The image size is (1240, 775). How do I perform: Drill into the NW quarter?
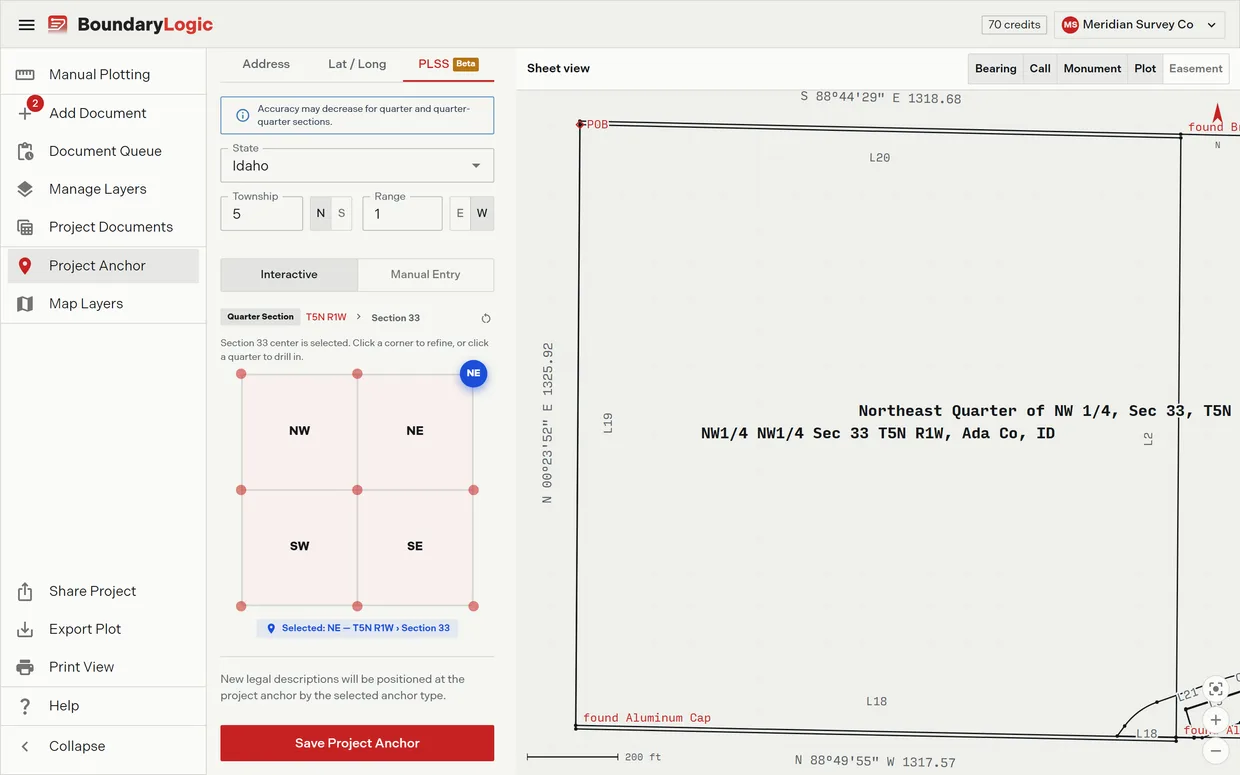[x=299, y=431]
